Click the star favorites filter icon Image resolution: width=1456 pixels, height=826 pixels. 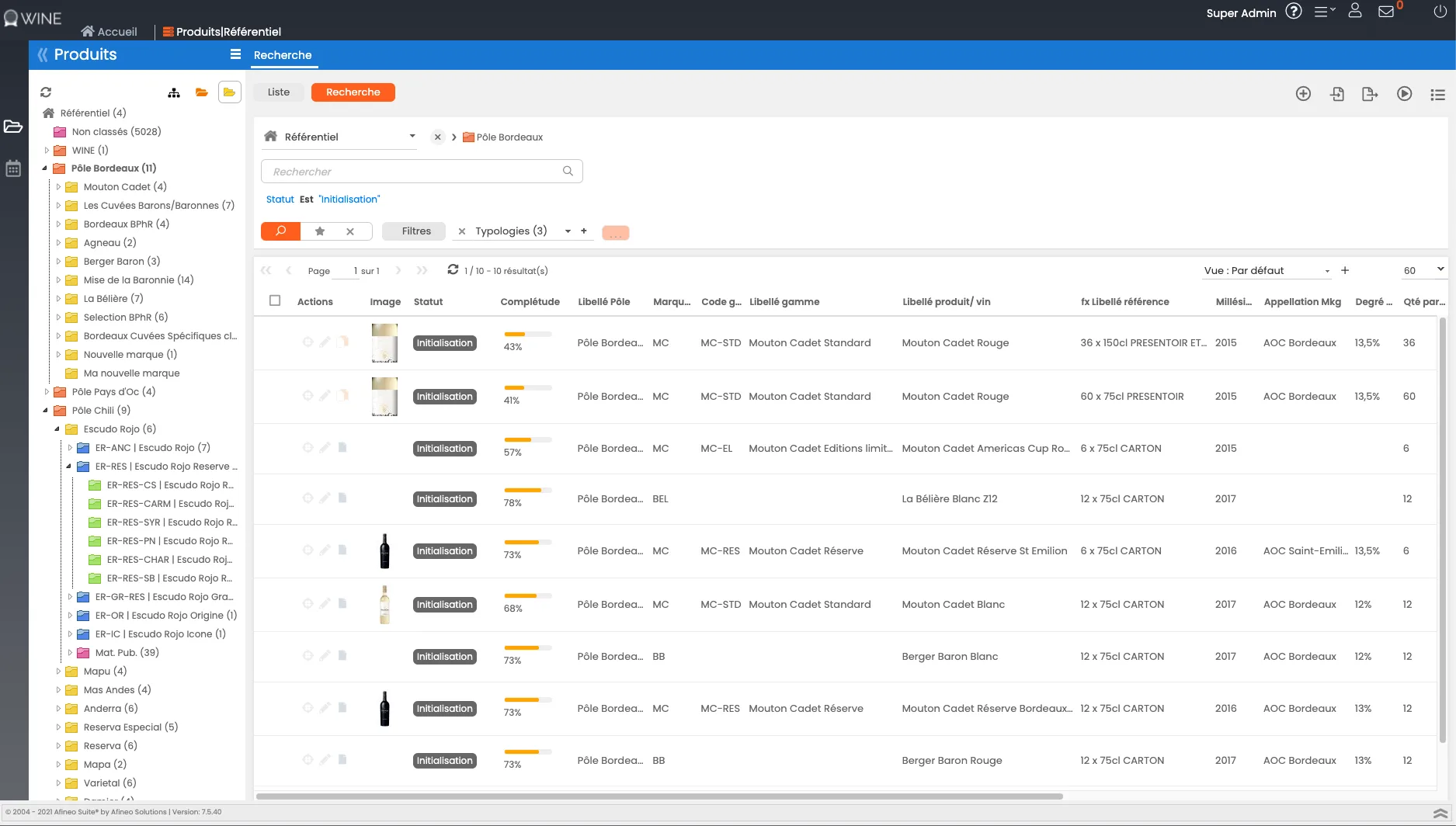tap(319, 231)
